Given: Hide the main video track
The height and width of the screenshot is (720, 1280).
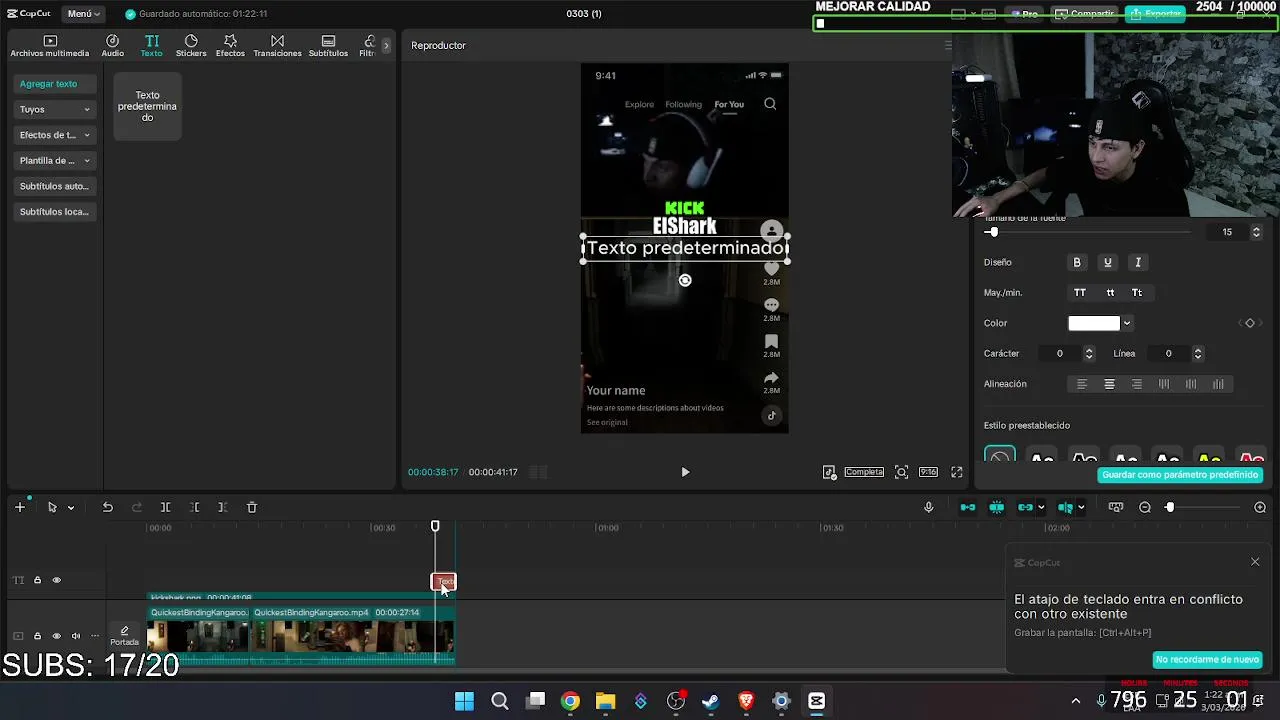Looking at the screenshot, I should 56,636.
